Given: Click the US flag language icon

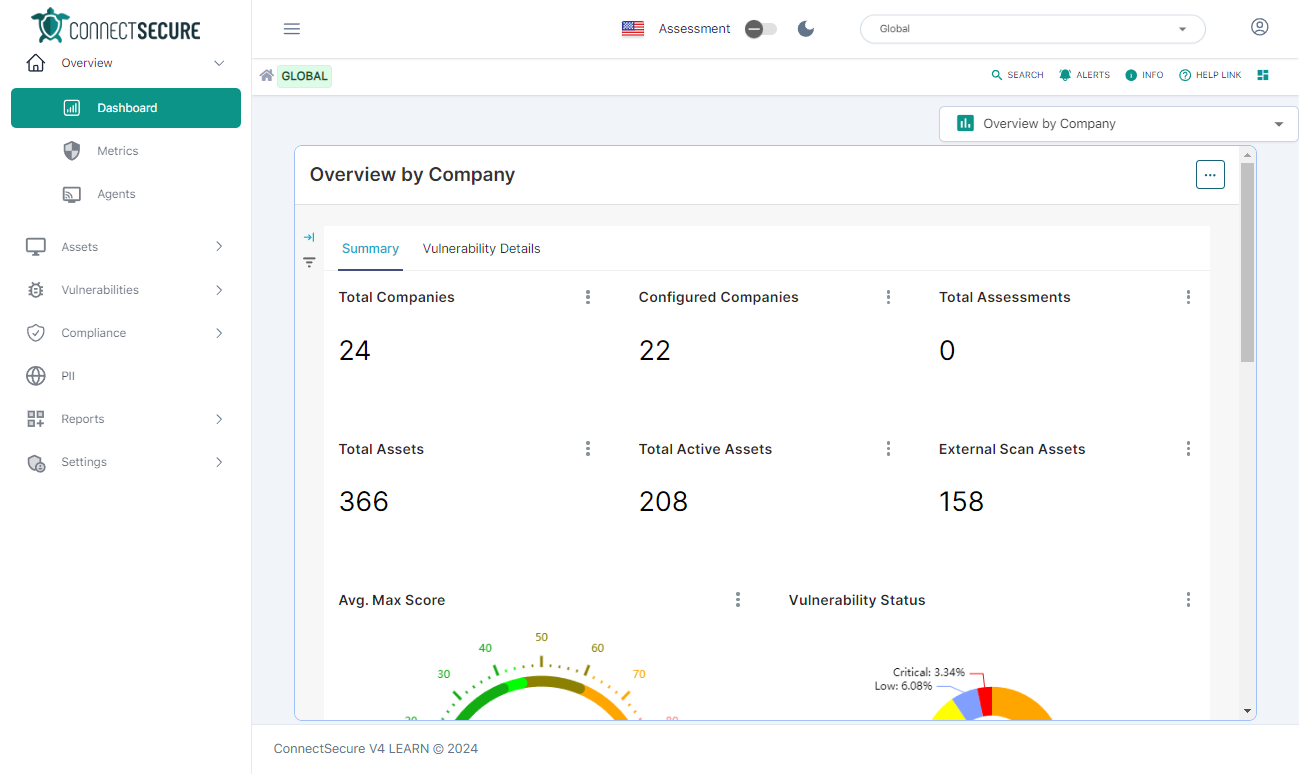Looking at the screenshot, I should tap(633, 29).
